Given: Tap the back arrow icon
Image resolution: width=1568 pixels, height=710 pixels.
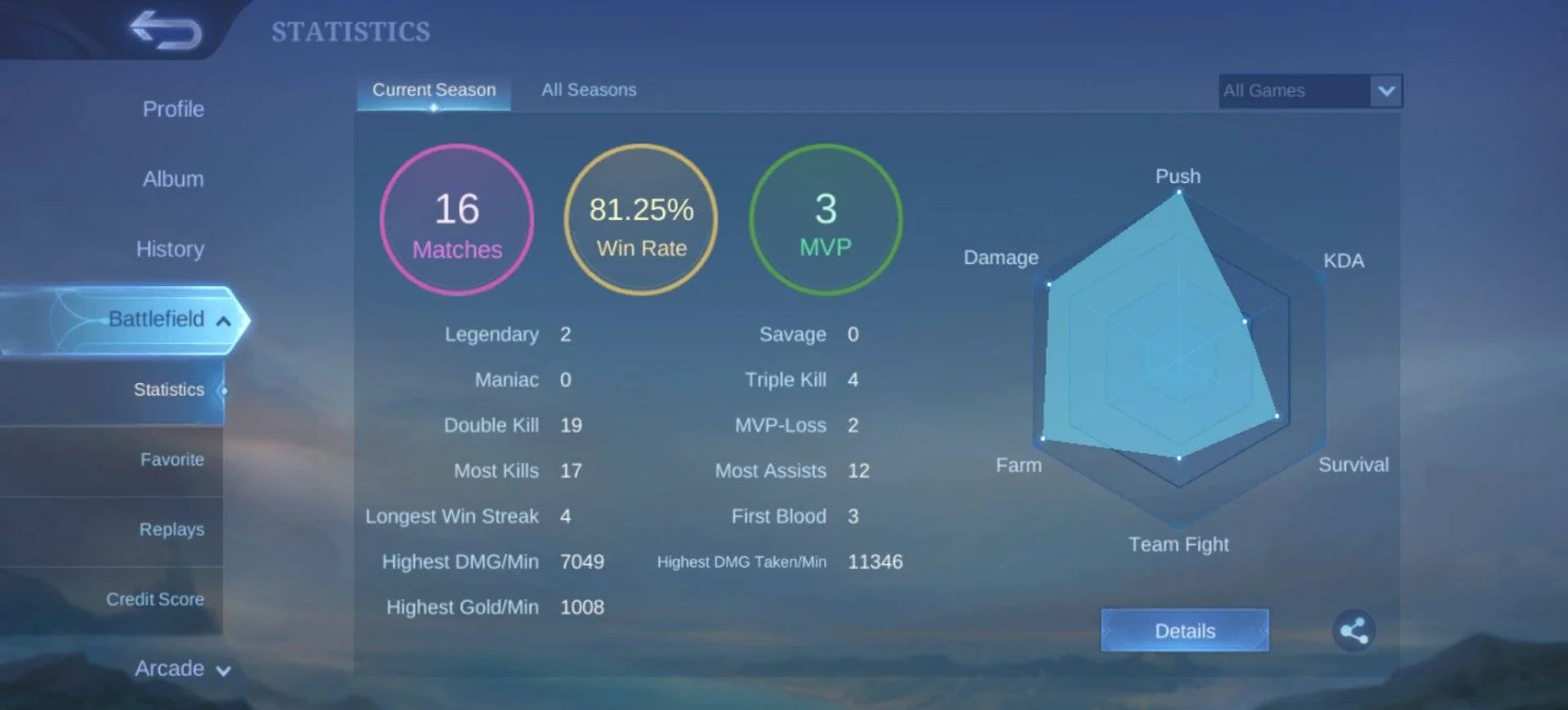Looking at the screenshot, I should [x=166, y=30].
